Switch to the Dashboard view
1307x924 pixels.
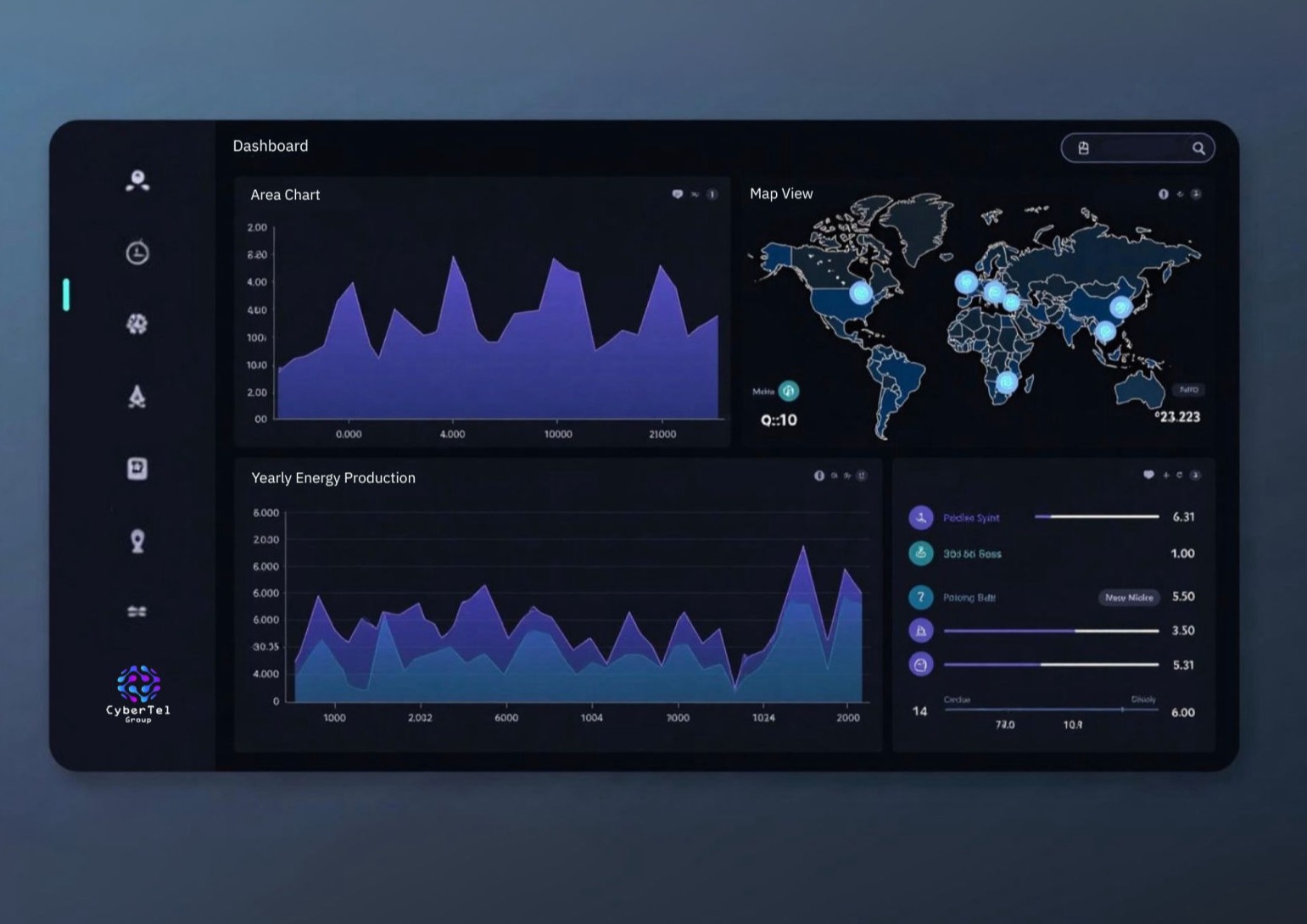(x=271, y=145)
